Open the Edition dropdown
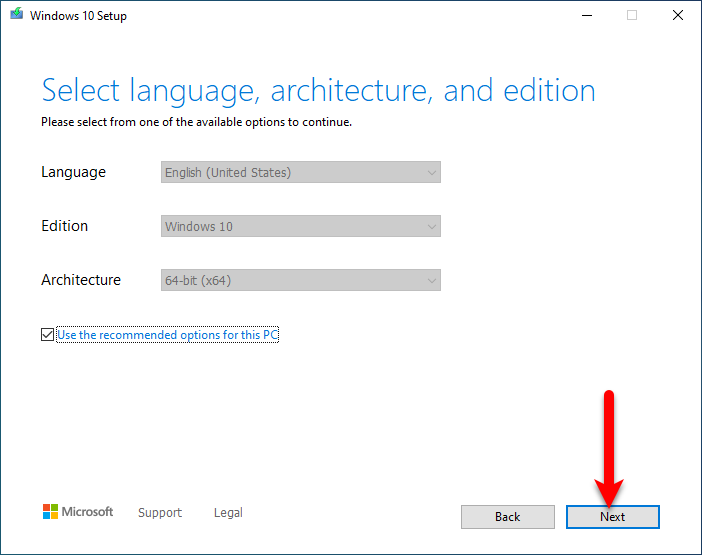 click(300, 226)
